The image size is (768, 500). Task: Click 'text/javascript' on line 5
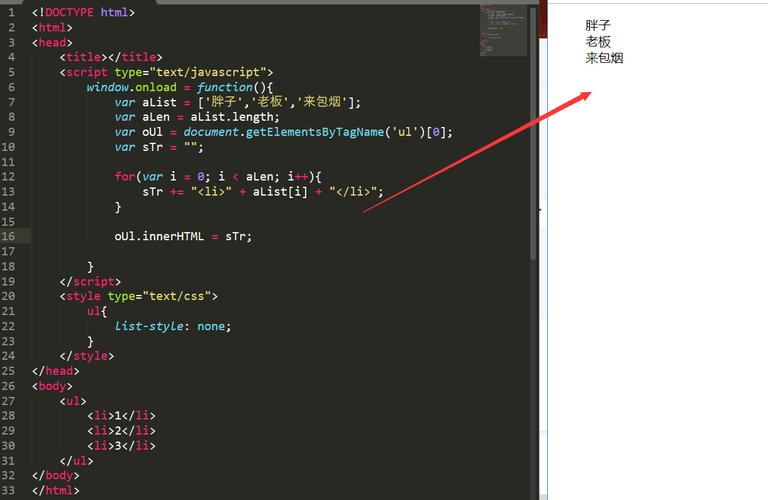[208, 72]
